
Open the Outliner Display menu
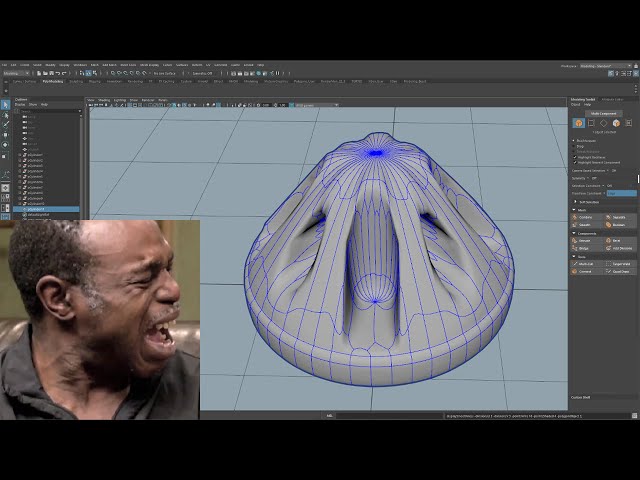point(20,104)
